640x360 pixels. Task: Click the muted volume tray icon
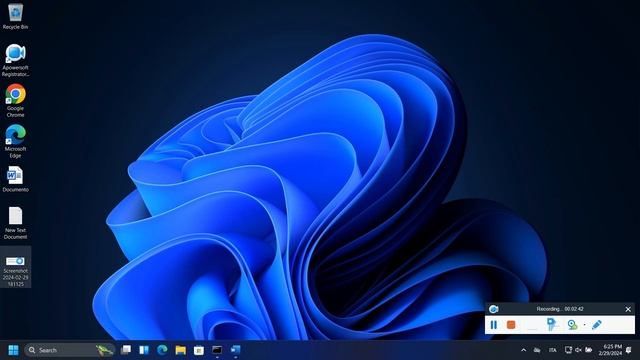(578, 350)
